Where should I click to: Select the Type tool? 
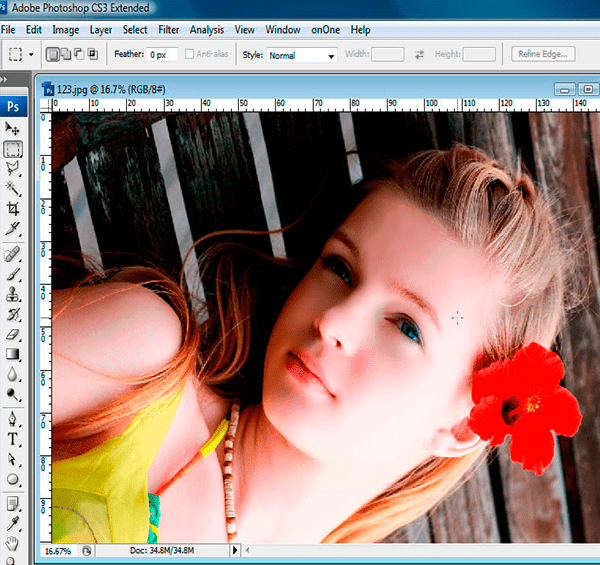click(x=12, y=439)
